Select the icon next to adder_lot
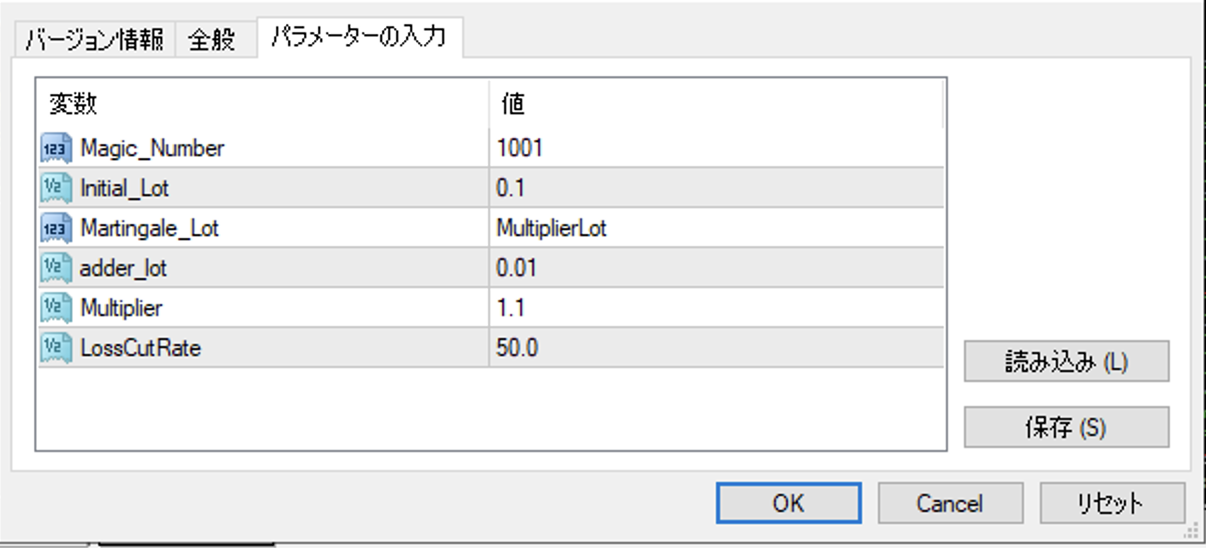The height and width of the screenshot is (548, 1206). [x=56, y=268]
